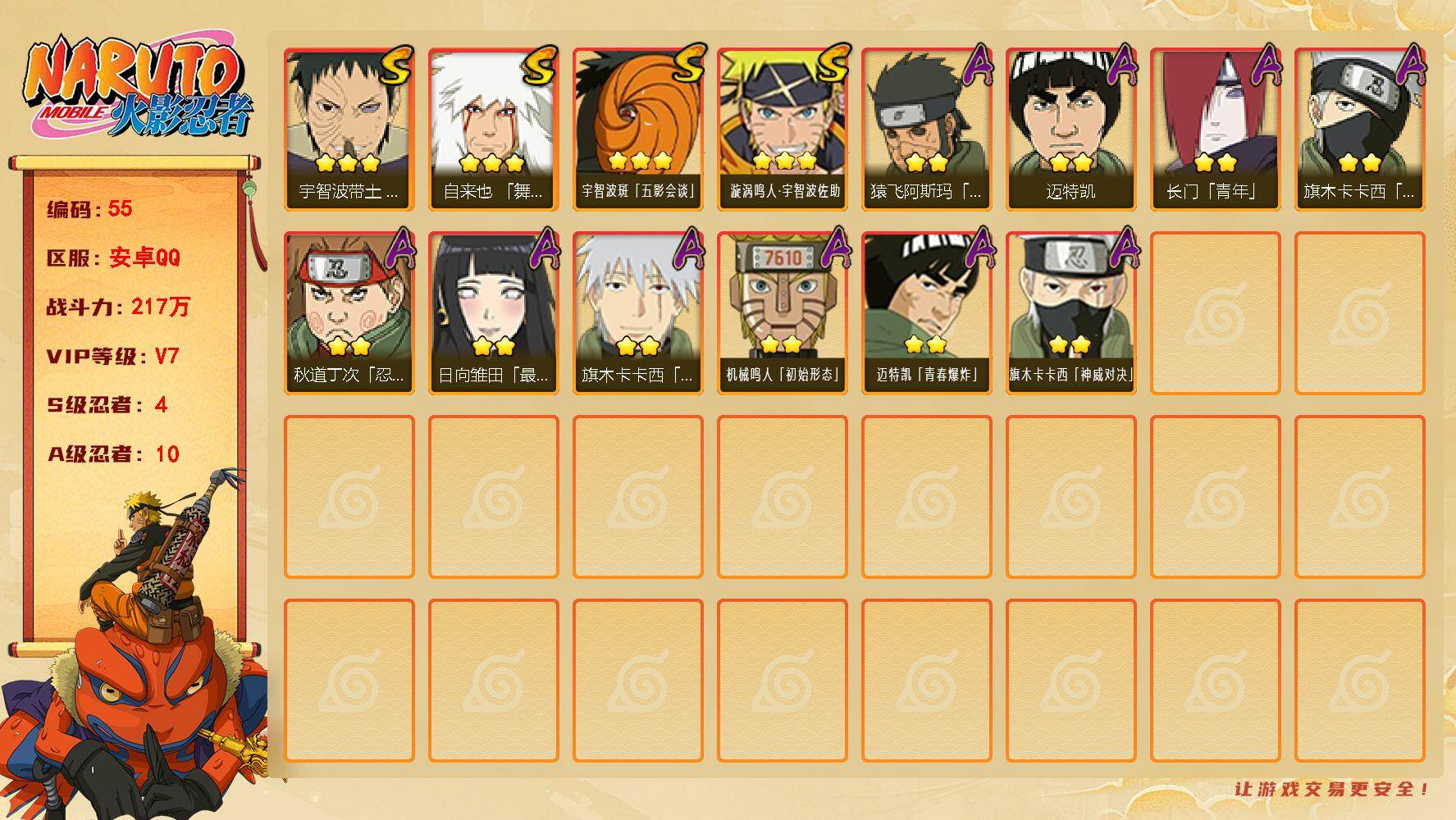Click the 自来也 white-haired ninja card
Image resolution: width=1456 pixels, height=820 pixels.
(494, 130)
